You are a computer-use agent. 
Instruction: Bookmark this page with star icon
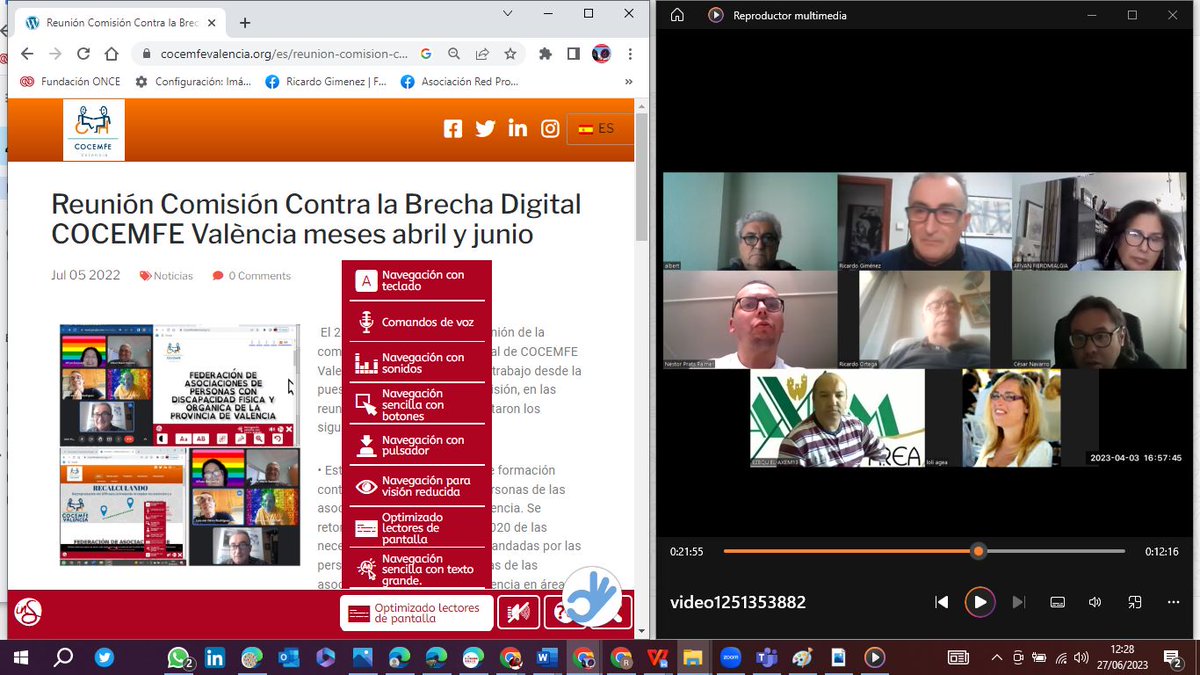tap(510, 54)
